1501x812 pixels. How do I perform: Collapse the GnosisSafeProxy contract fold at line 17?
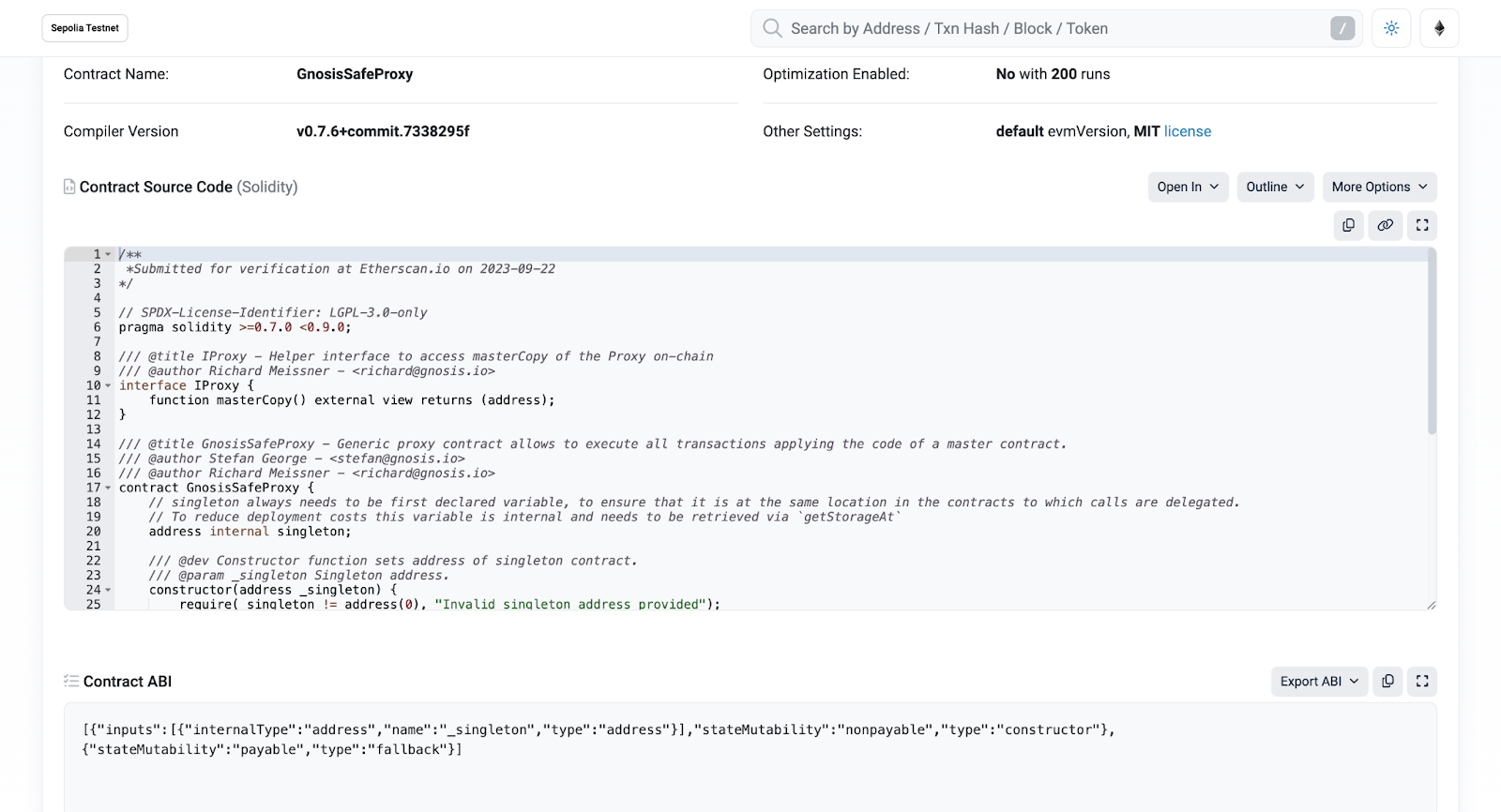108,489
